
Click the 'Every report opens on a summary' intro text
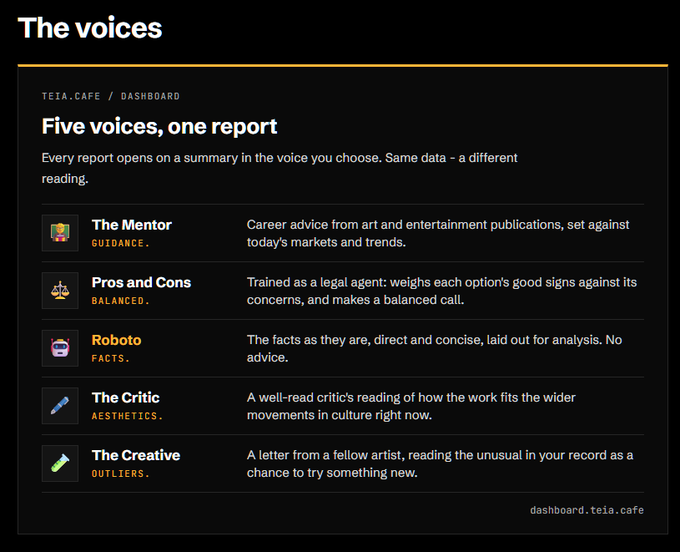(x=280, y=168)
